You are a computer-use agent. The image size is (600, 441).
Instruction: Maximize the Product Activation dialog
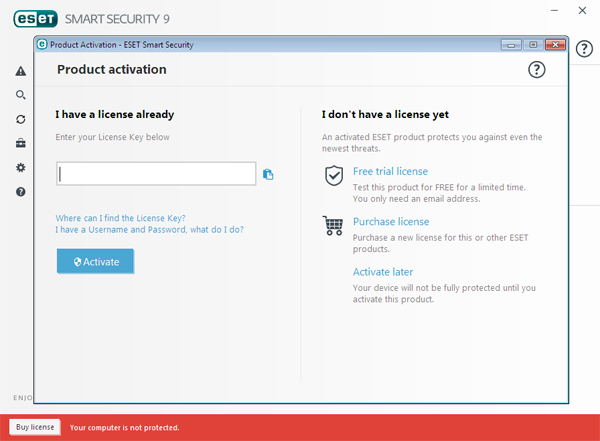pos(533,45)
